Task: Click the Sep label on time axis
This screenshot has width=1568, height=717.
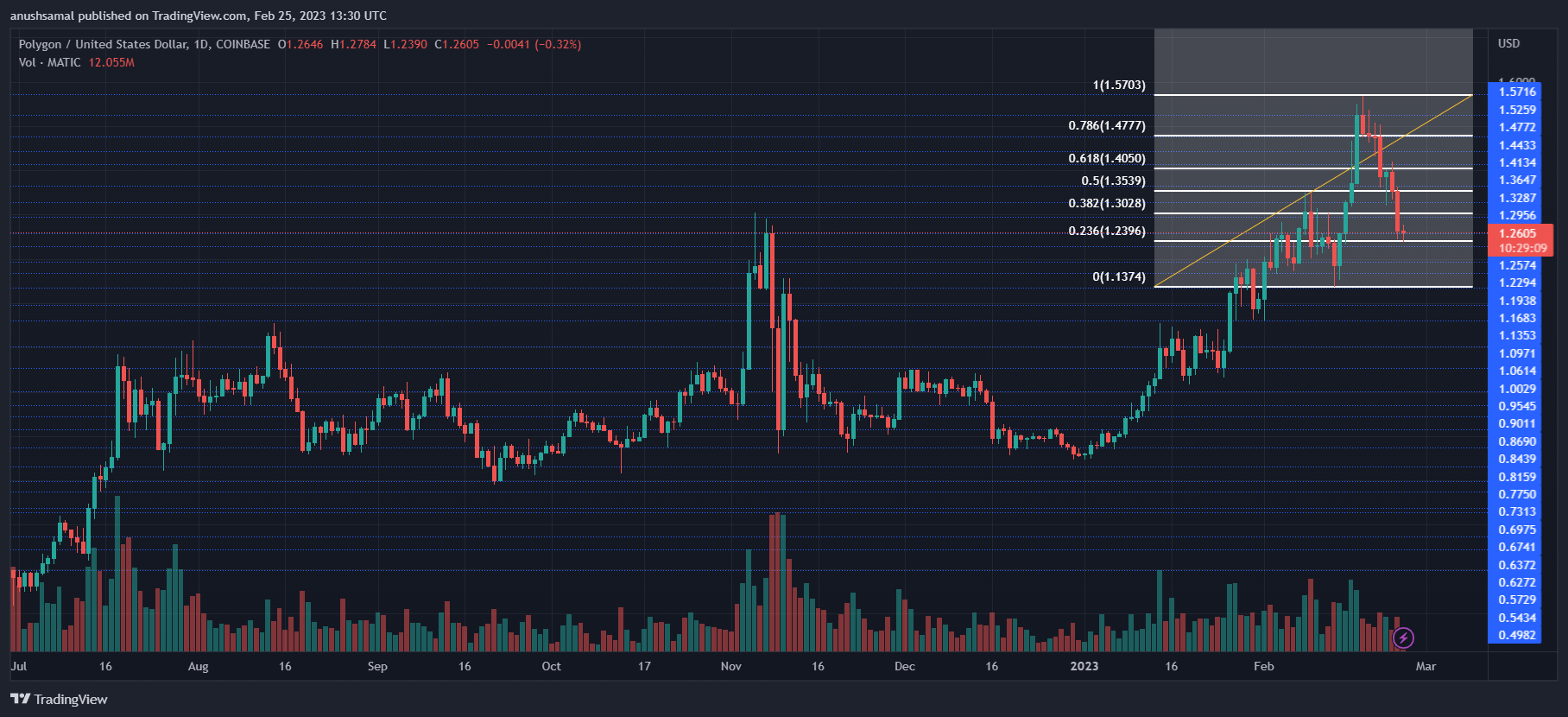Action: 377,666
